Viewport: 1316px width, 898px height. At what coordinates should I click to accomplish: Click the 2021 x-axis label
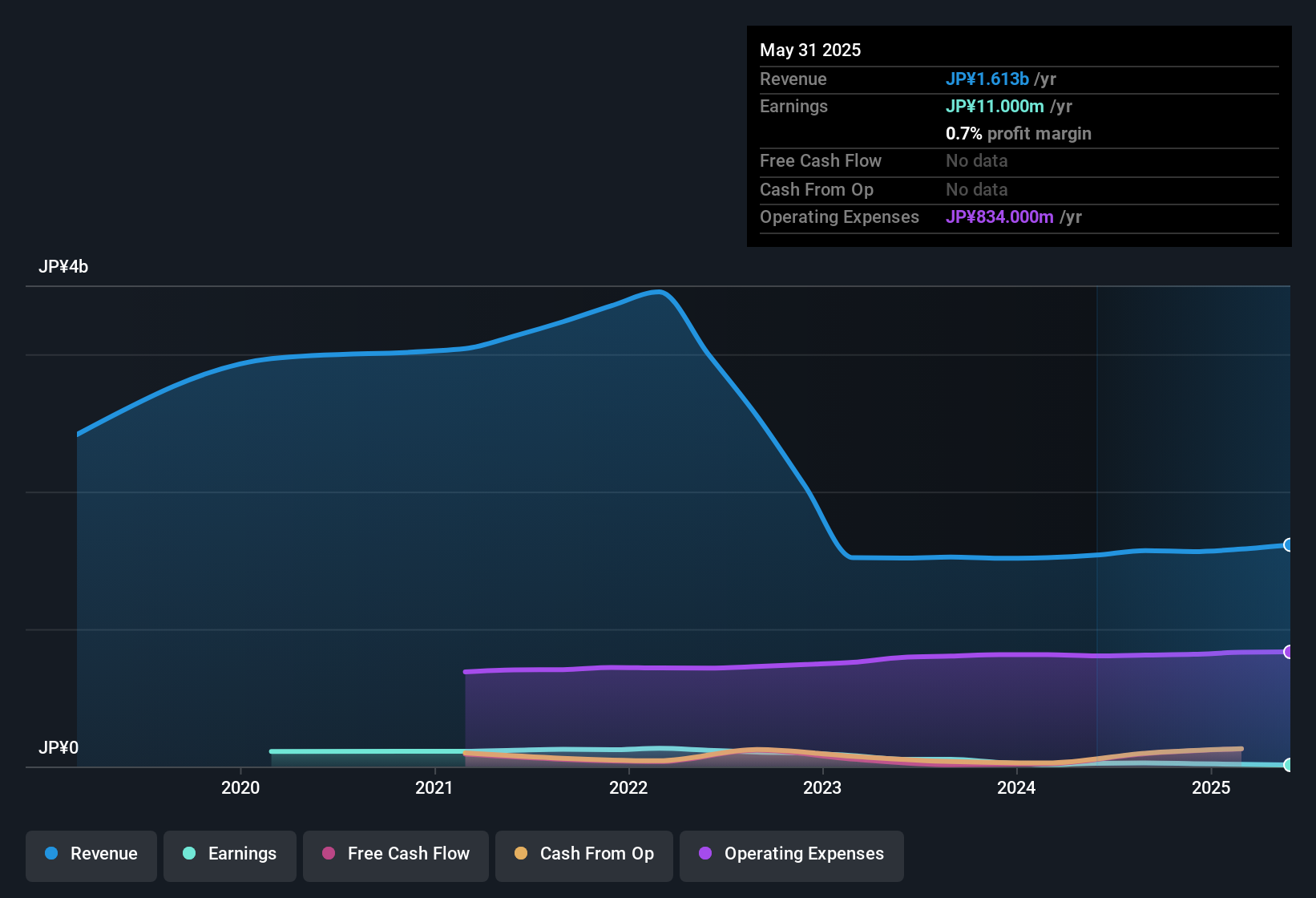434,787
